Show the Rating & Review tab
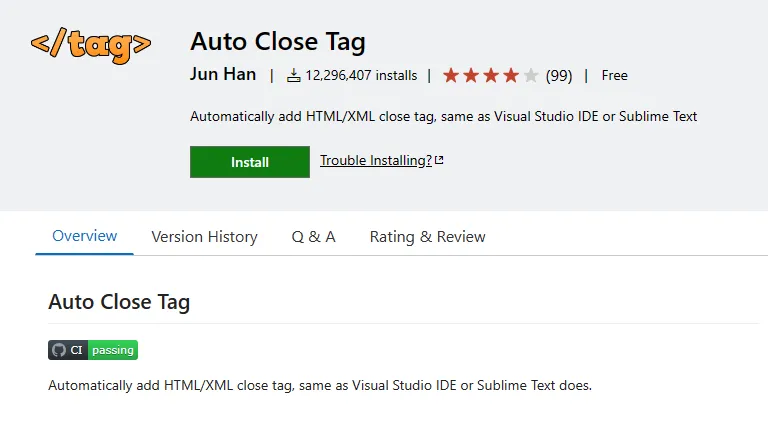Screen dimensions: 768x427 pyautogui.click(x=427, y=237)
